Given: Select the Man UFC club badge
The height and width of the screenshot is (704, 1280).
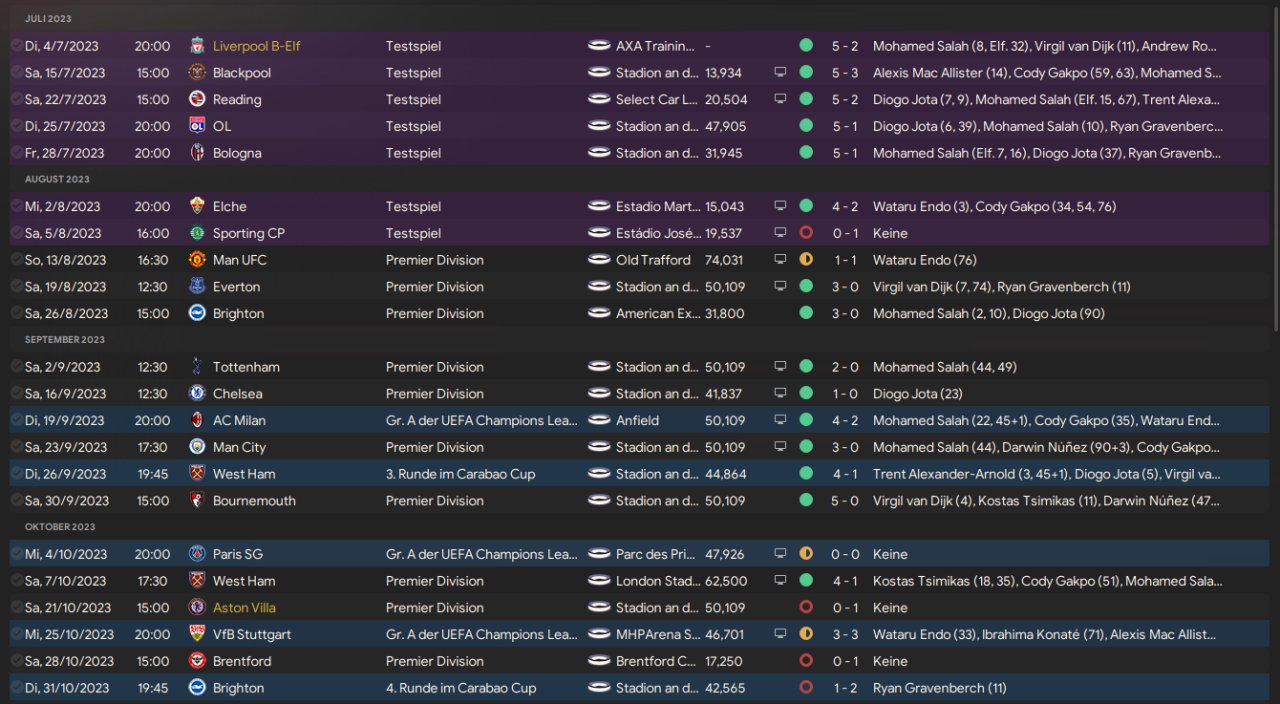Looking at the screenshot, I should [x=197, y=260].
